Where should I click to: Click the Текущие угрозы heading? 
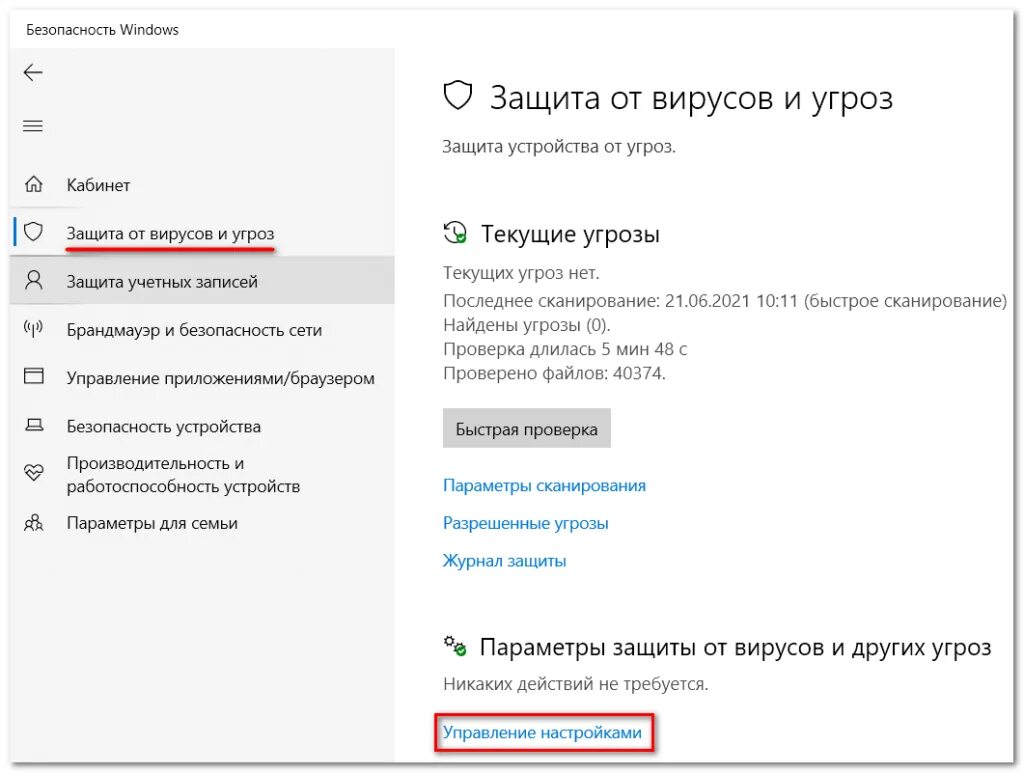[x=570, y=233]
